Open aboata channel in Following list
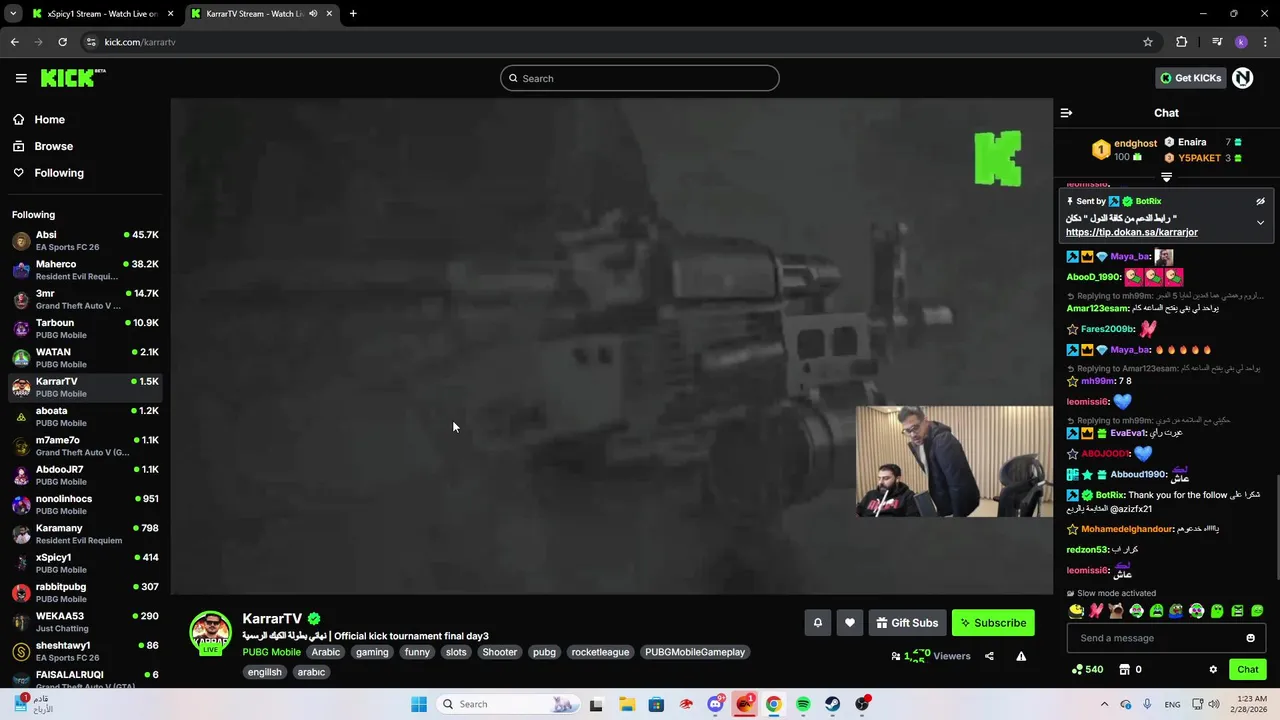 [x=85, y=416]
